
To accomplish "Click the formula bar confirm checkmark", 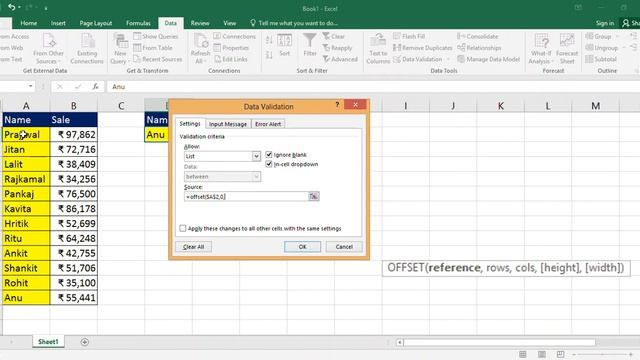I will point(78,87).
